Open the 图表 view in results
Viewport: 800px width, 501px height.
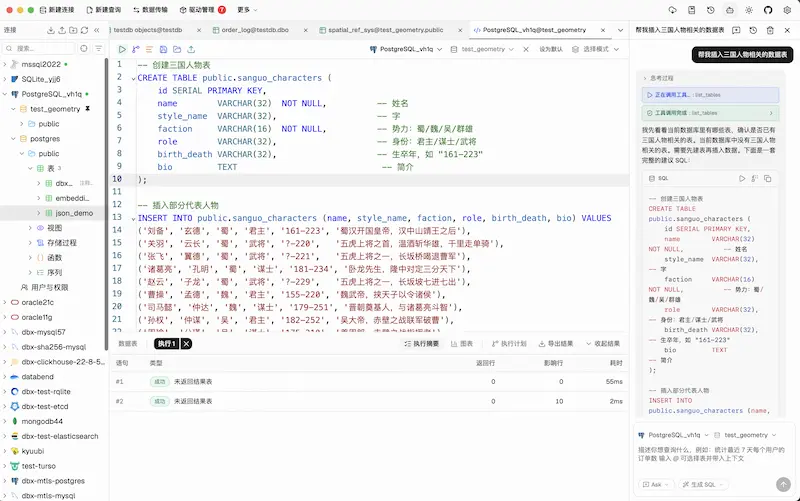click(x=462, y=344)
